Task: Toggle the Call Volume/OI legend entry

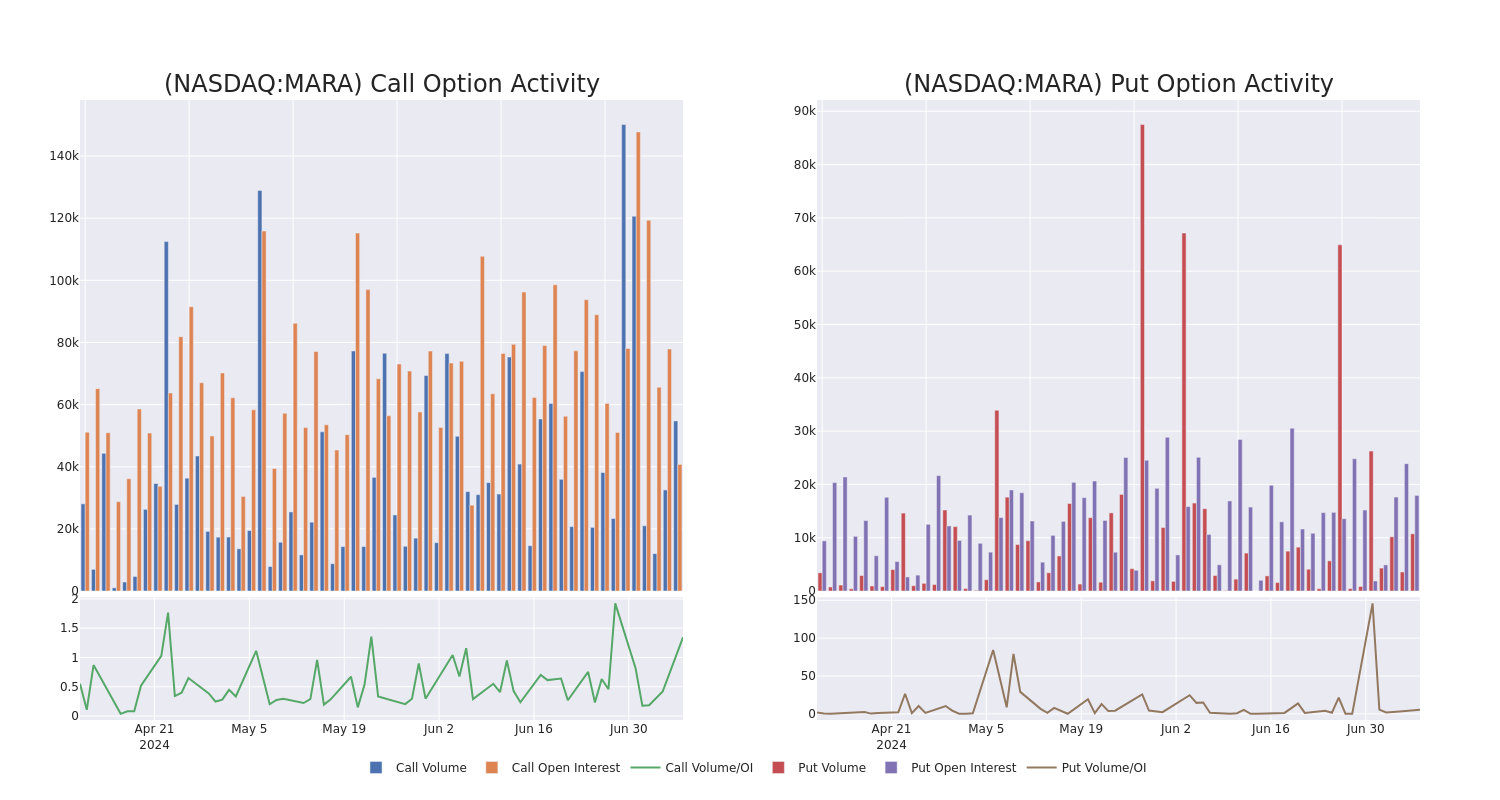Action: (692, 768)
